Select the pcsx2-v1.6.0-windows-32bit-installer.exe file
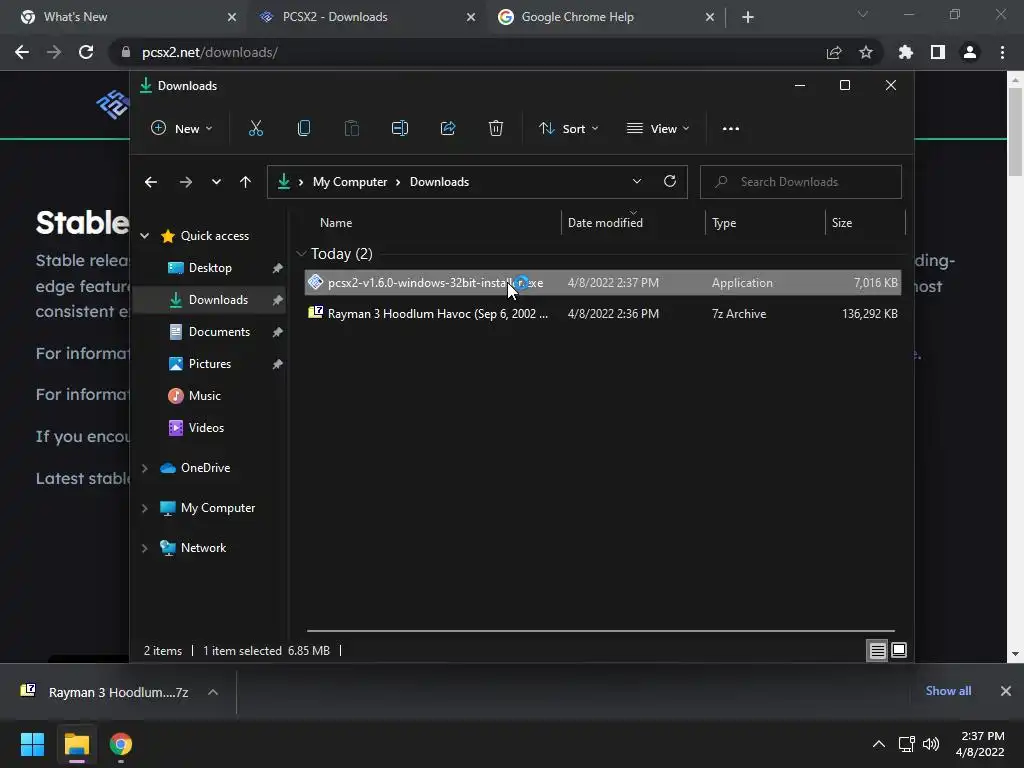The image size is (1024, 768). click(x=603, y=283)
